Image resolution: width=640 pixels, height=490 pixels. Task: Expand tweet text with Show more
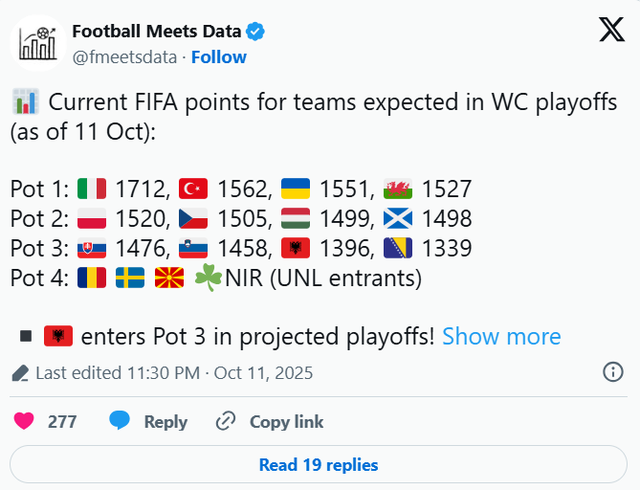(501, 336)
